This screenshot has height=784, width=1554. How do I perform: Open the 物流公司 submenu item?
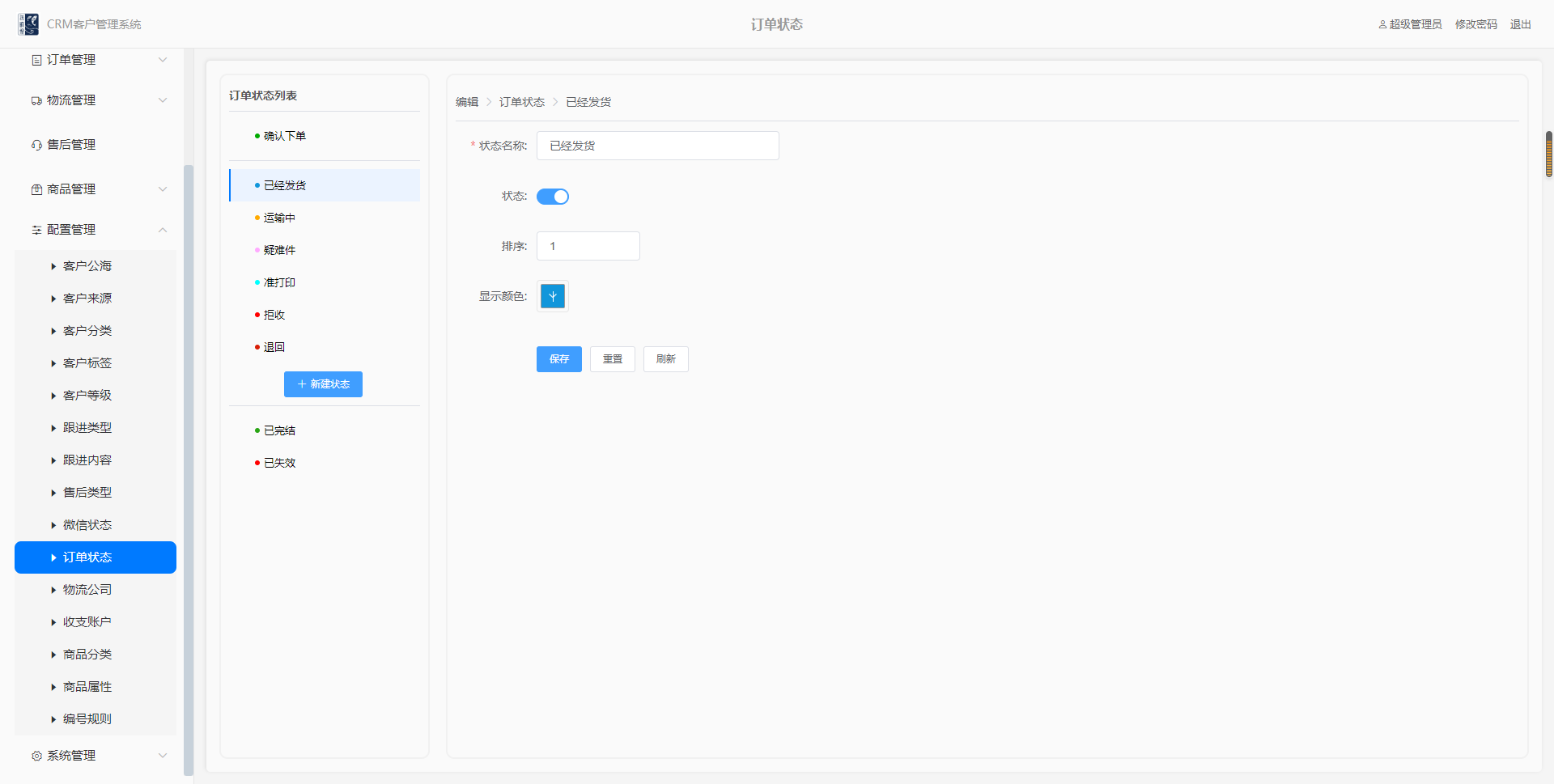[96, 590]
